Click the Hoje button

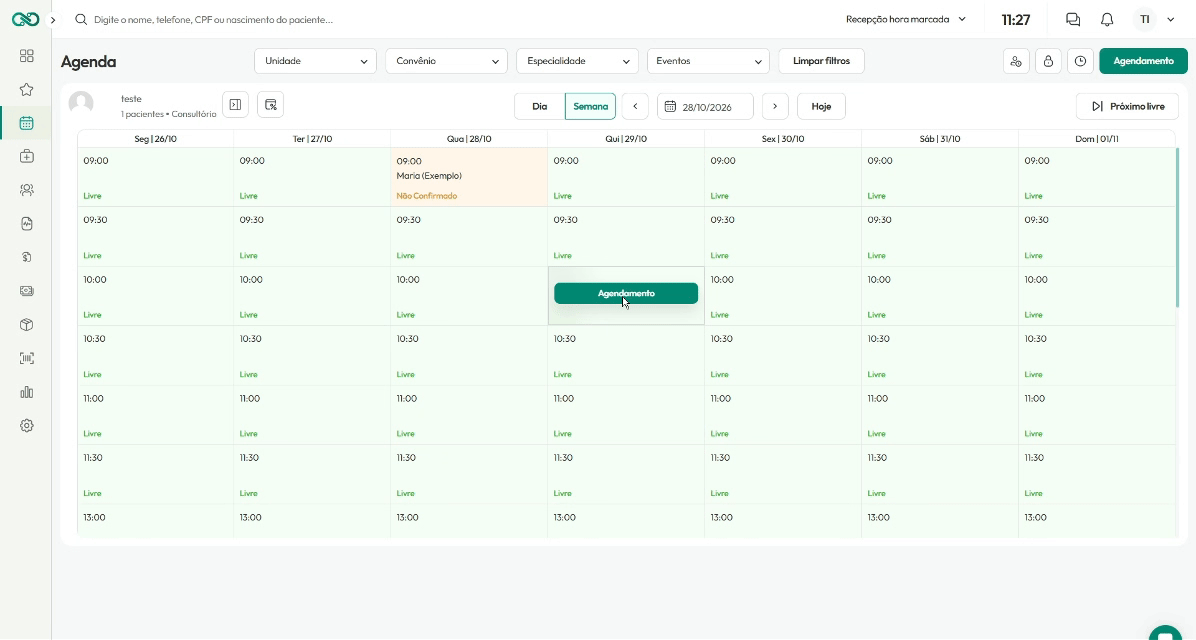click(821, 106)
